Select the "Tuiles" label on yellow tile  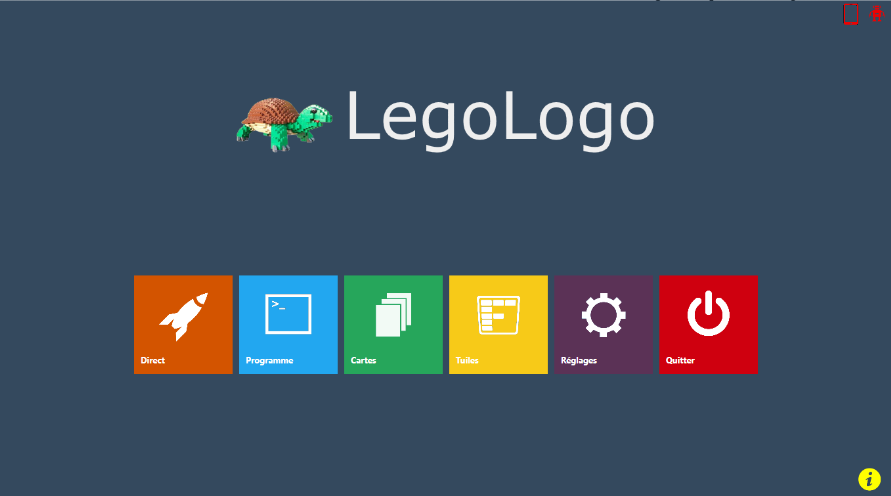tap(467, 360)
